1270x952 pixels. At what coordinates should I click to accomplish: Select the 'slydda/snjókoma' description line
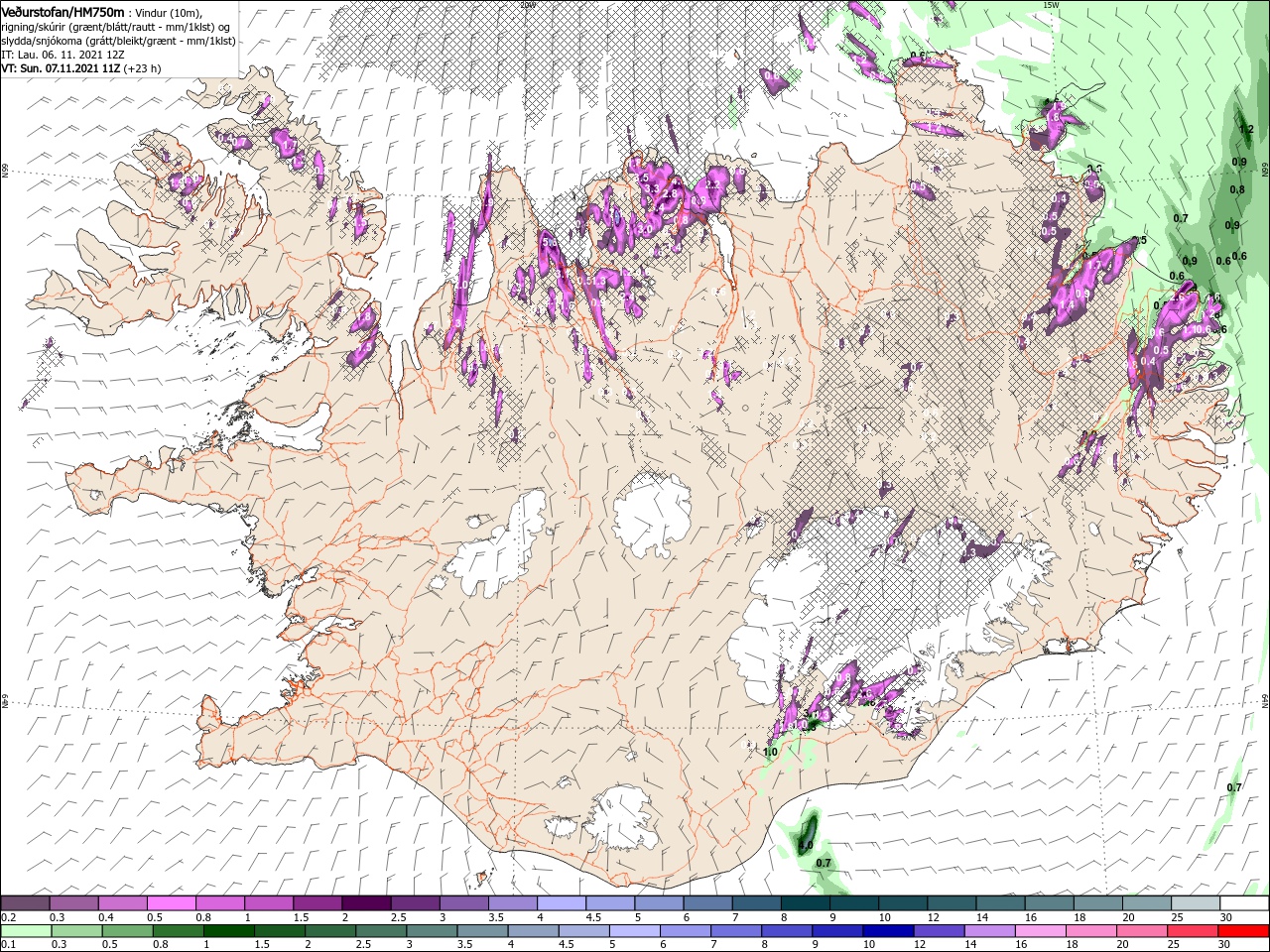[x=118, y=41]
